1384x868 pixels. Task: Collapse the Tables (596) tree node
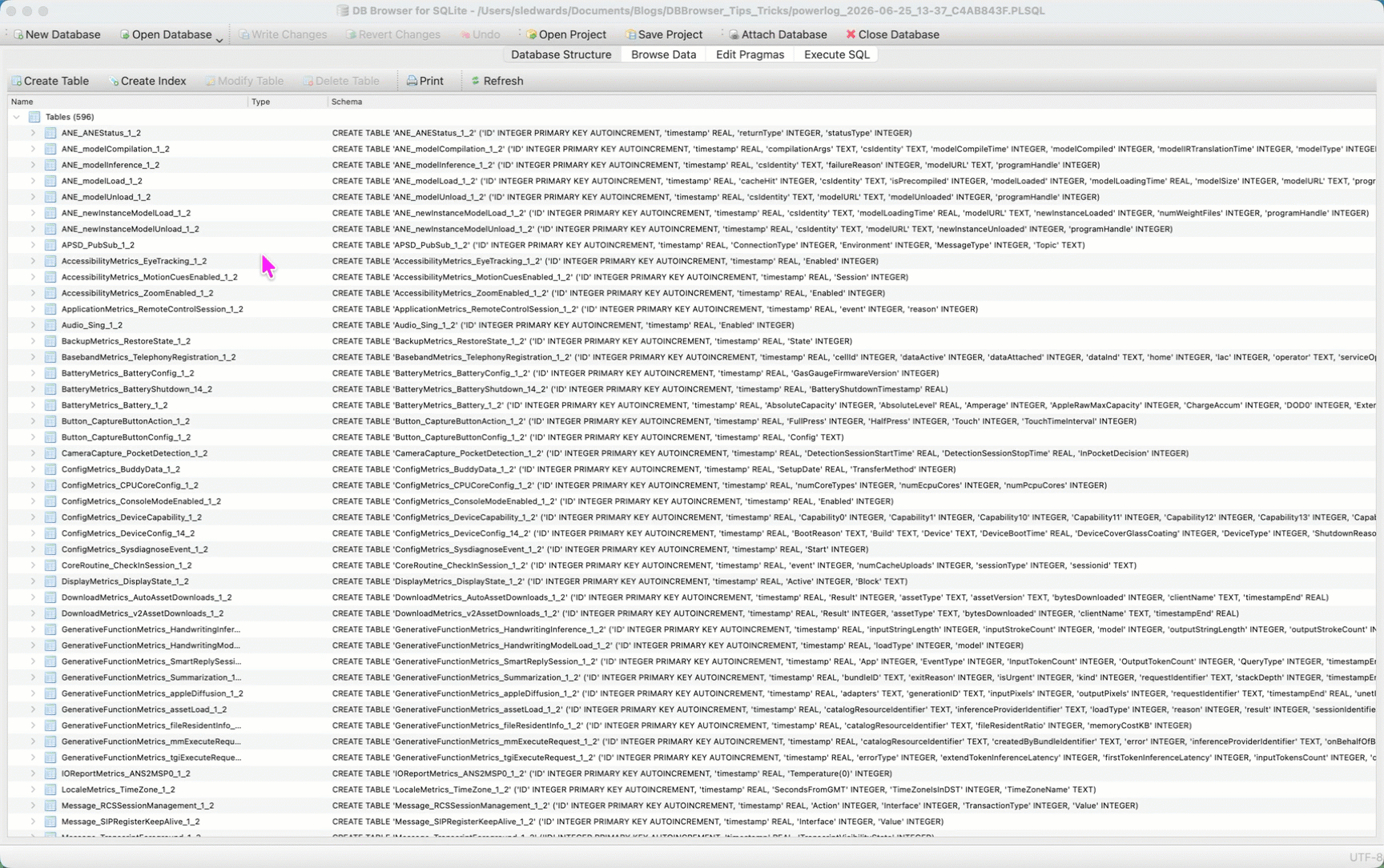click(x=17, y=117)
